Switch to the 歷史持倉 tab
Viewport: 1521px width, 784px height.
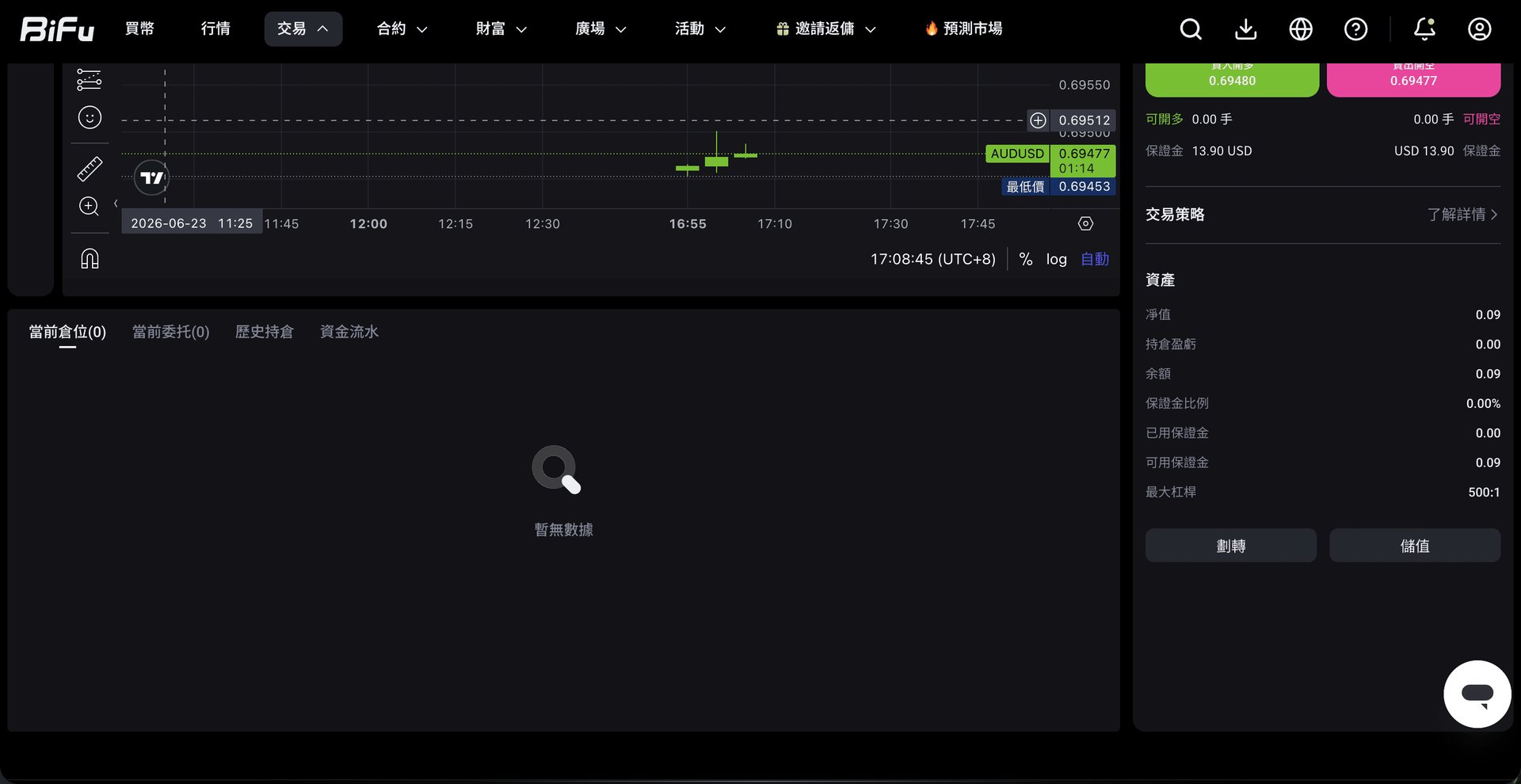pyautogui.click(x=264, y=332)
